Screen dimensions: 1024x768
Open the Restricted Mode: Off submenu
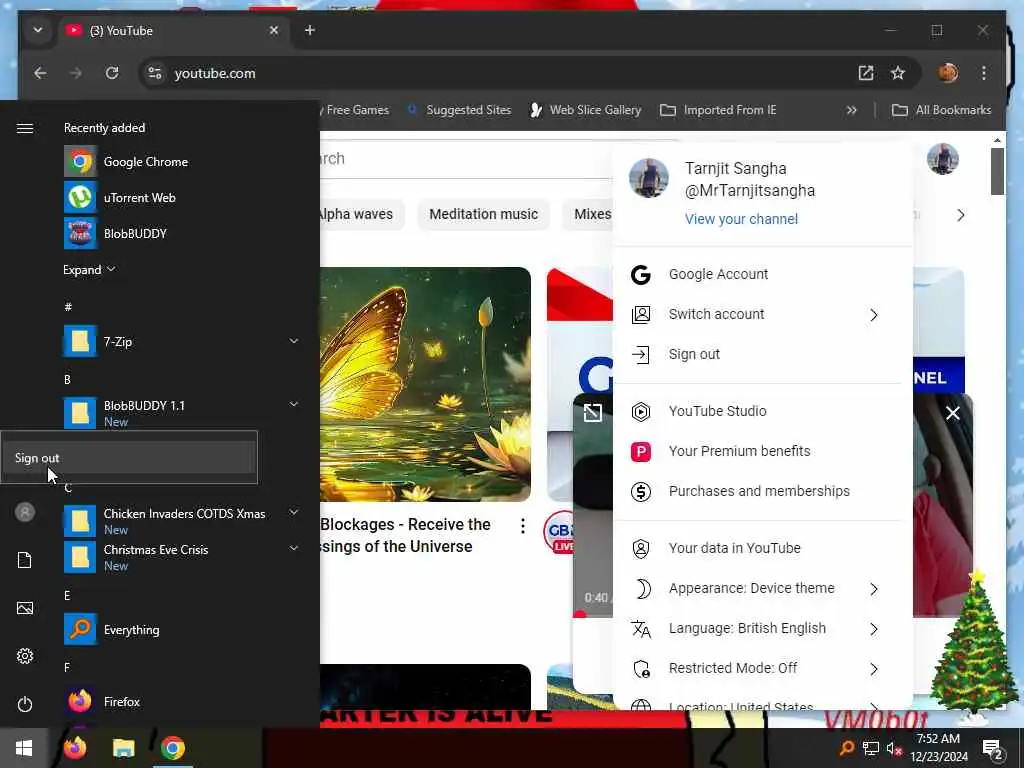coord(763,668)
